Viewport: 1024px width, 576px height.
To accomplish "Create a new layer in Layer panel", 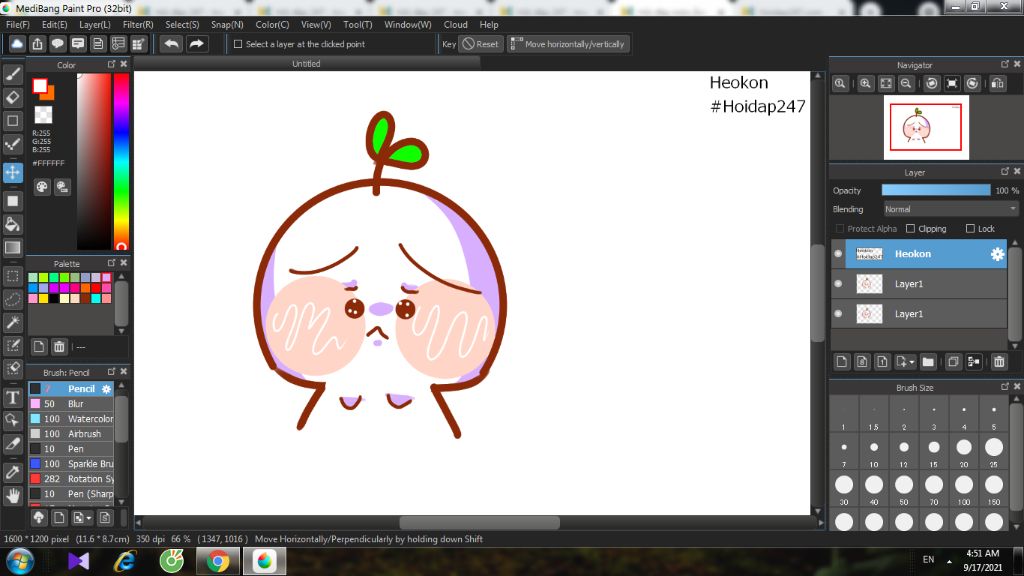I will click(x=842, y=362).
